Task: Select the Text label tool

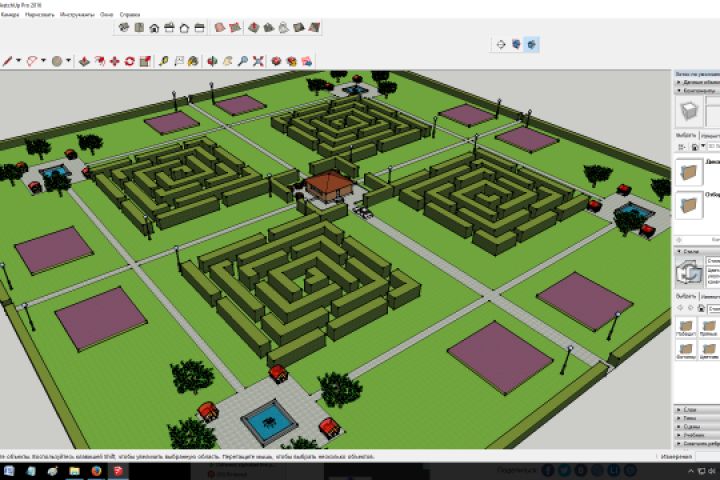Action: 179,61
